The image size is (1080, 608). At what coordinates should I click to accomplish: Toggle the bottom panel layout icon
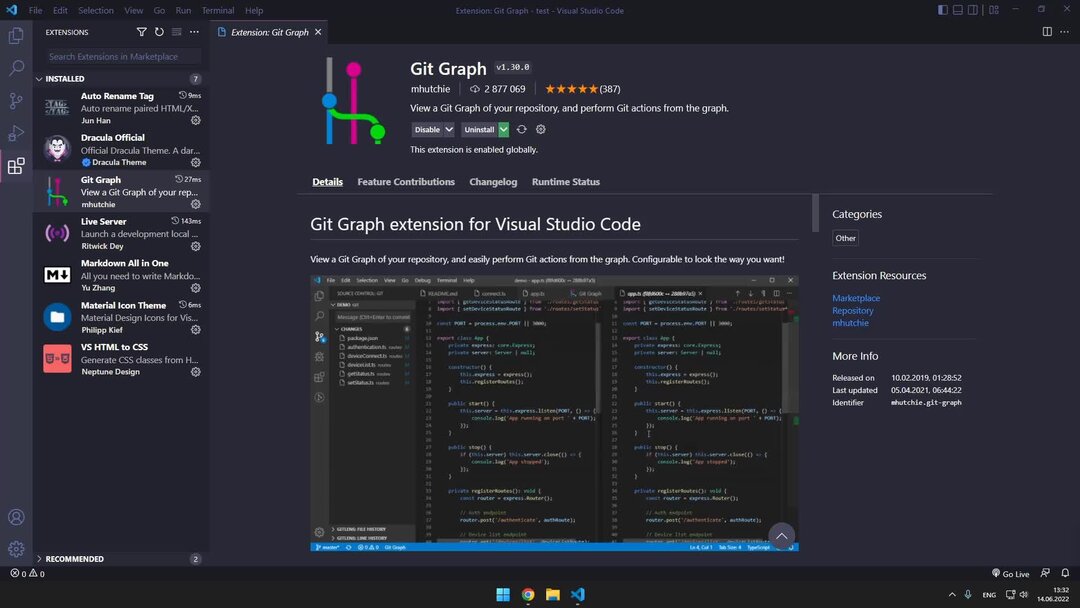pyautogui.click(x=957, y=10)
